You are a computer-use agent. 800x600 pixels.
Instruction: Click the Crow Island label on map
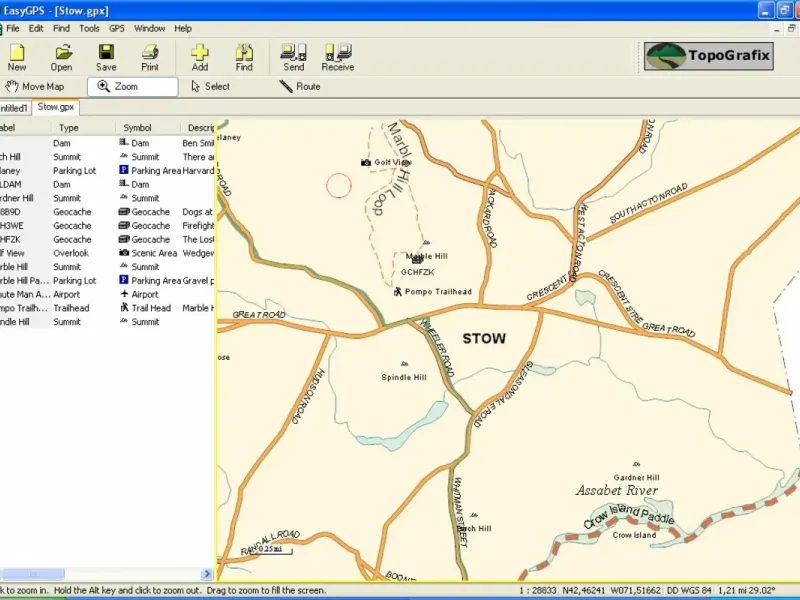(634, 535)
